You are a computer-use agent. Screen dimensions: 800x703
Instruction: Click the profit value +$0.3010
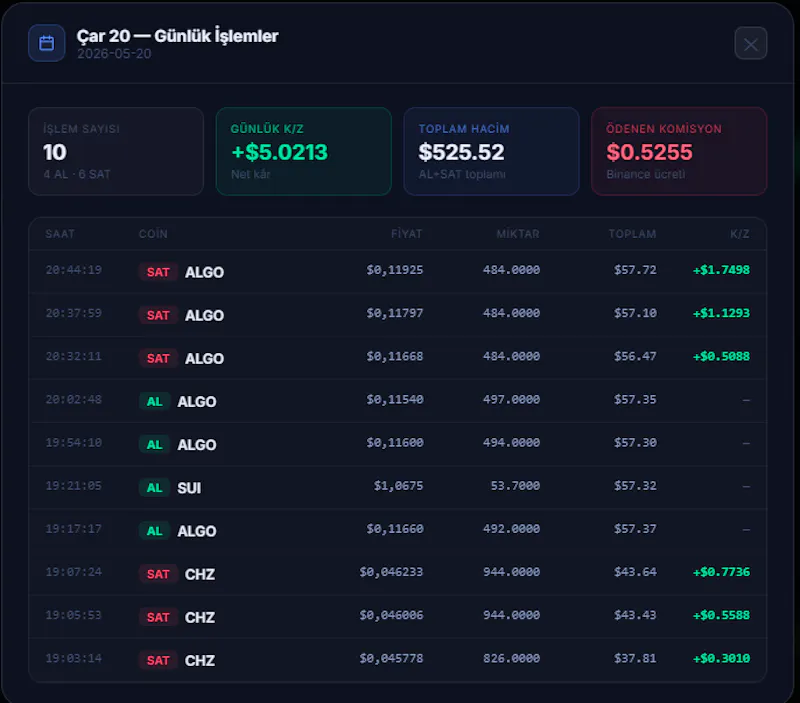(721, 658)
